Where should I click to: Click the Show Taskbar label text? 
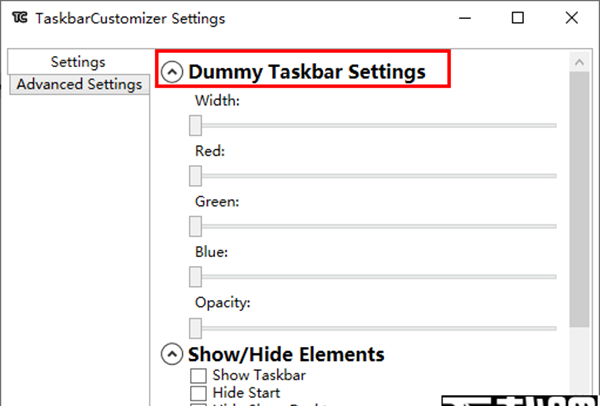pyautogui.click(x=259, y=375)
